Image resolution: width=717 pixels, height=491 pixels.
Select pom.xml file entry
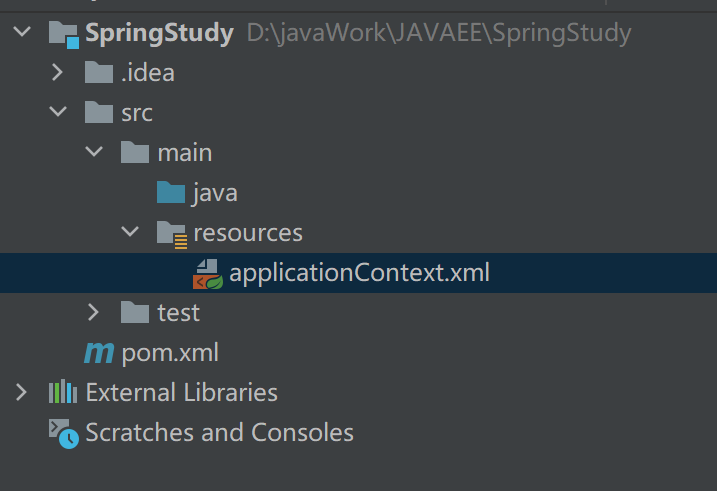click(x=170, y=353)
